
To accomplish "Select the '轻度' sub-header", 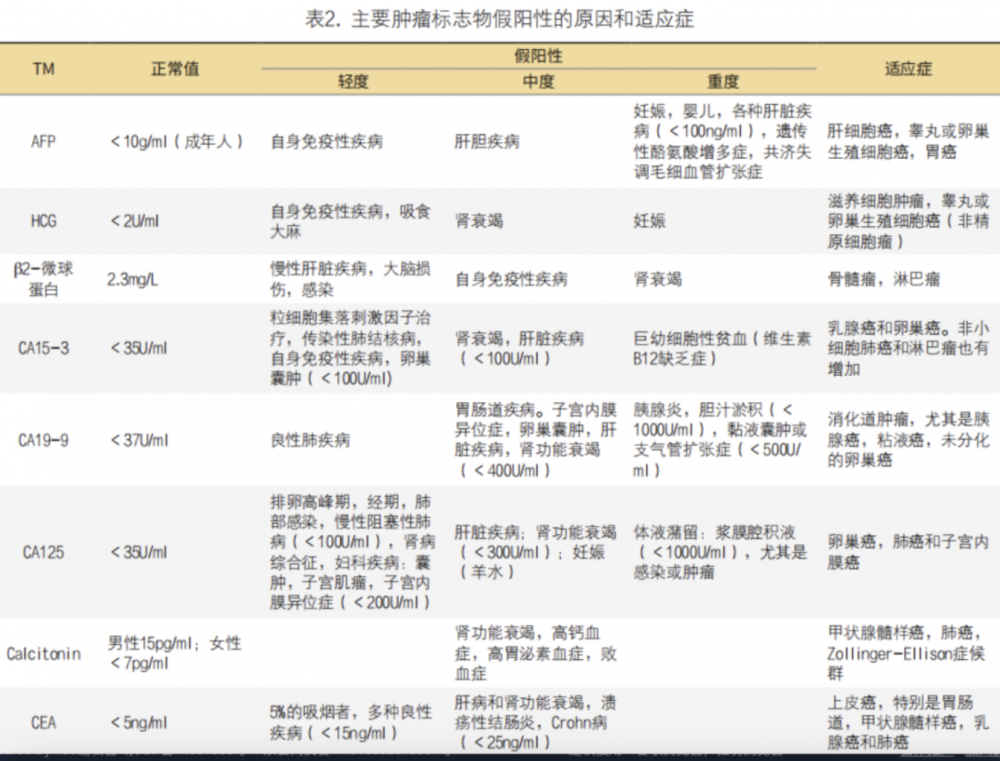I will 353,82.
